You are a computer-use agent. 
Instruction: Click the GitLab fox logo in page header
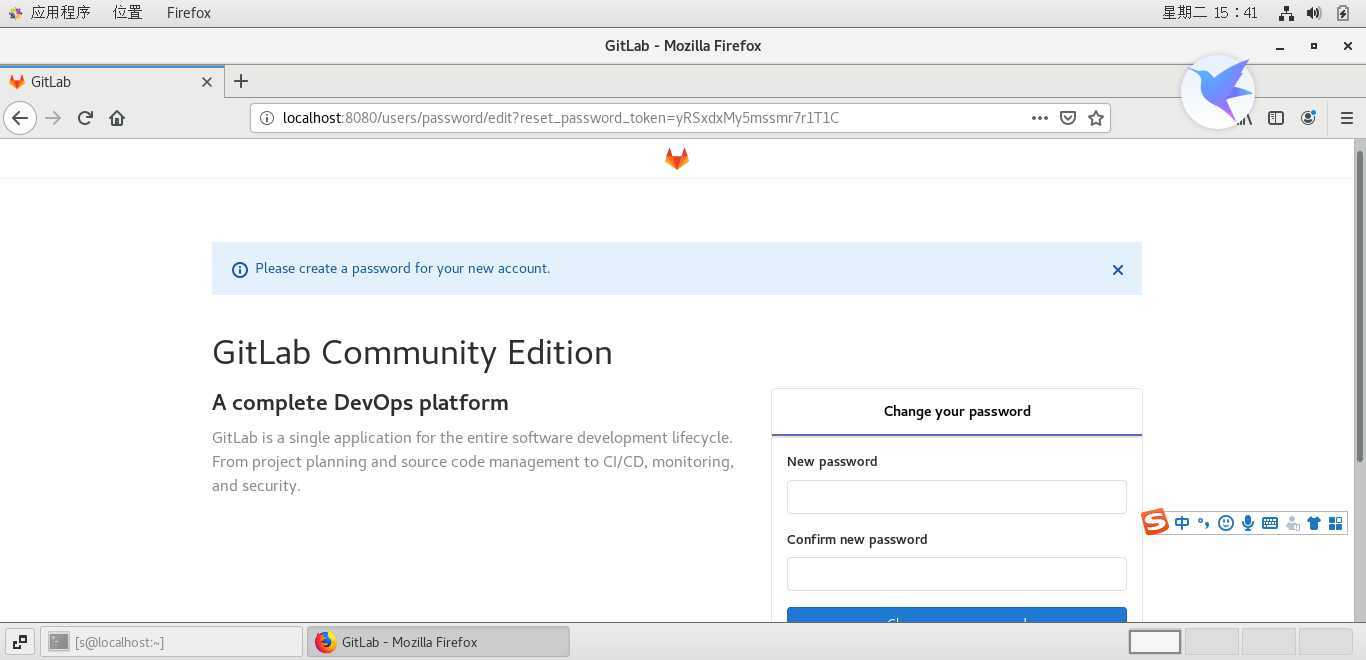pyautogui.click(x=677, y=158)
